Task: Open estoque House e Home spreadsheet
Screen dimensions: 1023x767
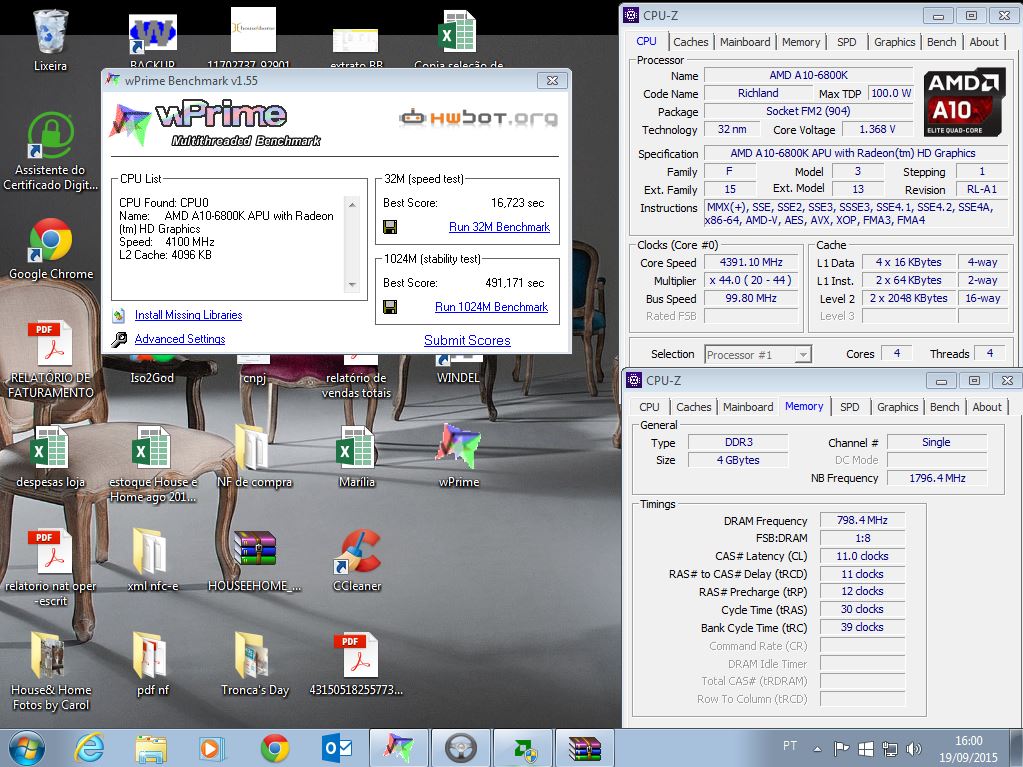Action: click(x=153, y=464)
